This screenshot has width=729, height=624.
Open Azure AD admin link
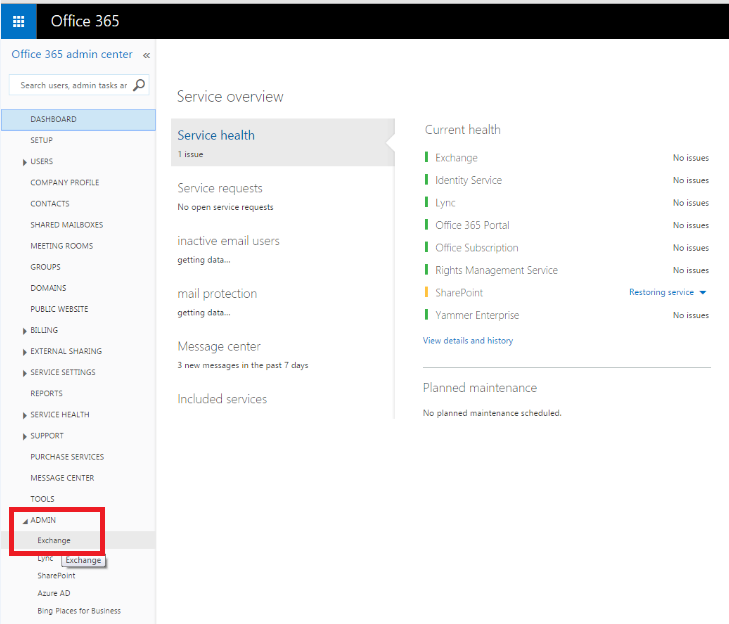[x=54, y=593]
